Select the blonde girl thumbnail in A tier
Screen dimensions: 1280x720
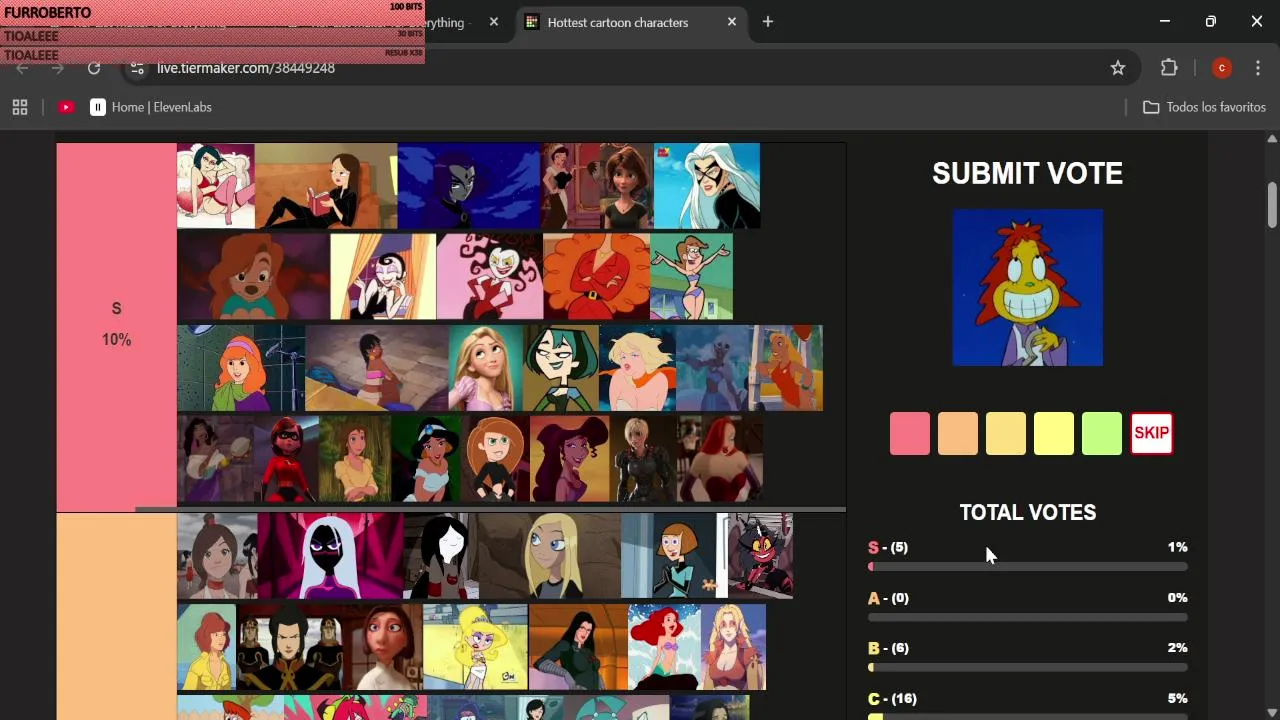pos(548,556)
